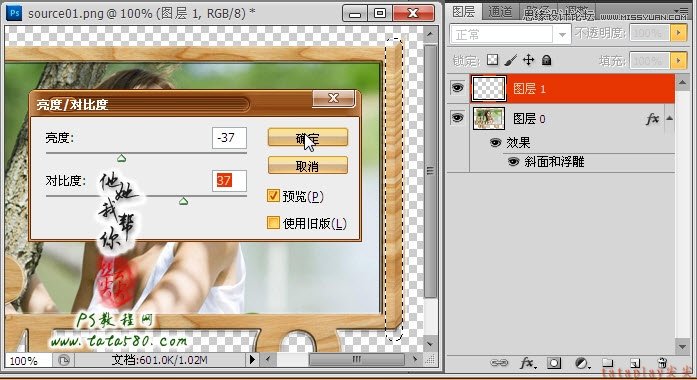Select the 图层 0 thumbnail
This screenshot has width=697, height=380.
(489, 118)
